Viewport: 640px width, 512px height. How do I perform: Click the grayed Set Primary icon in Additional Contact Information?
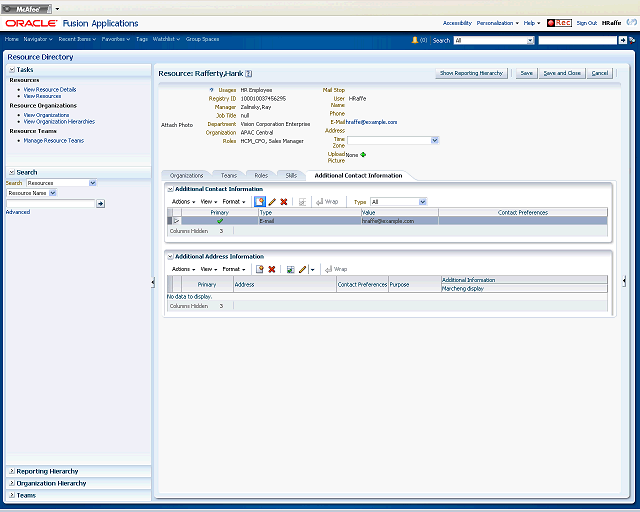click(x=302, y=202)
